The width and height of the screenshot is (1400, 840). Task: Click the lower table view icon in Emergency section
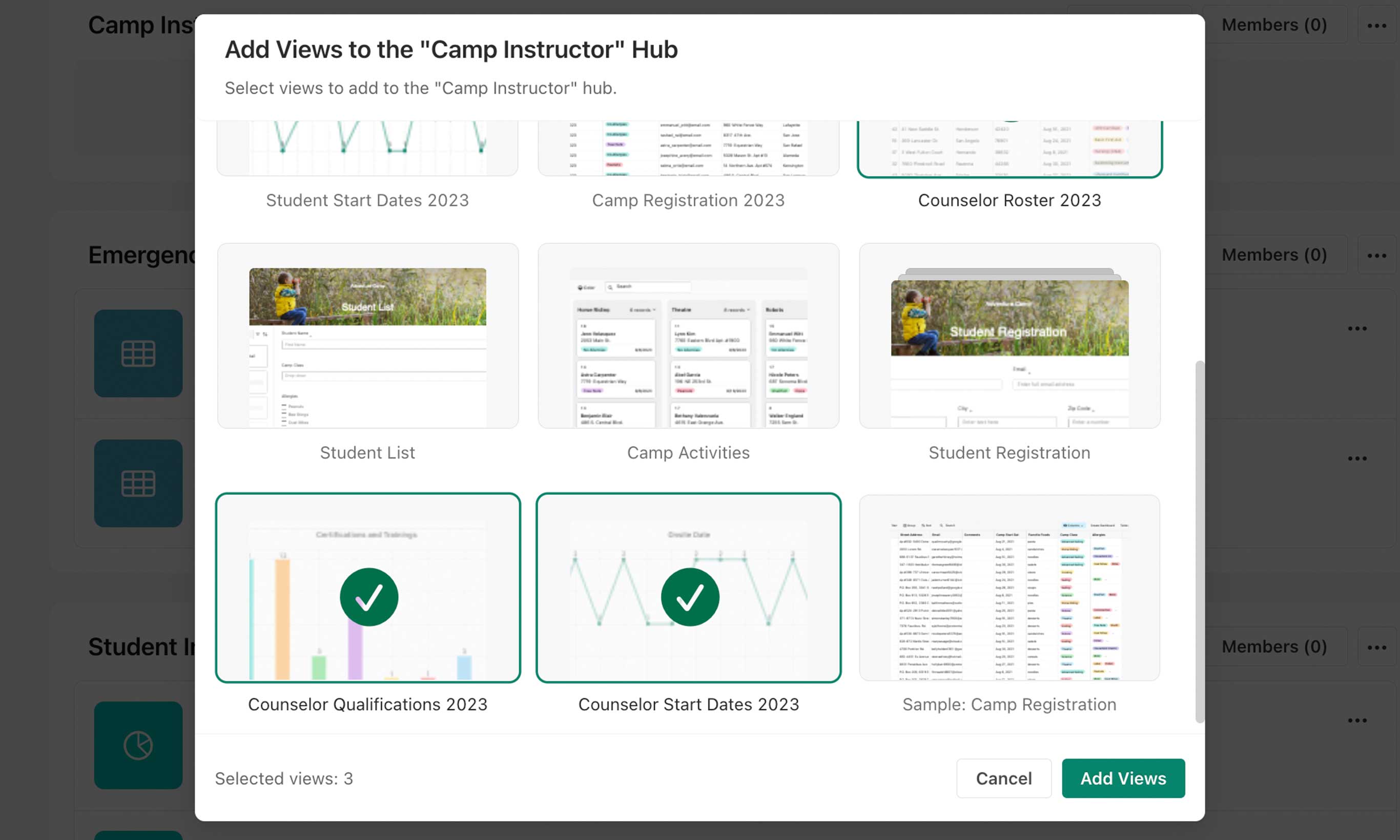pyautogui.click(x=138, y=483)
